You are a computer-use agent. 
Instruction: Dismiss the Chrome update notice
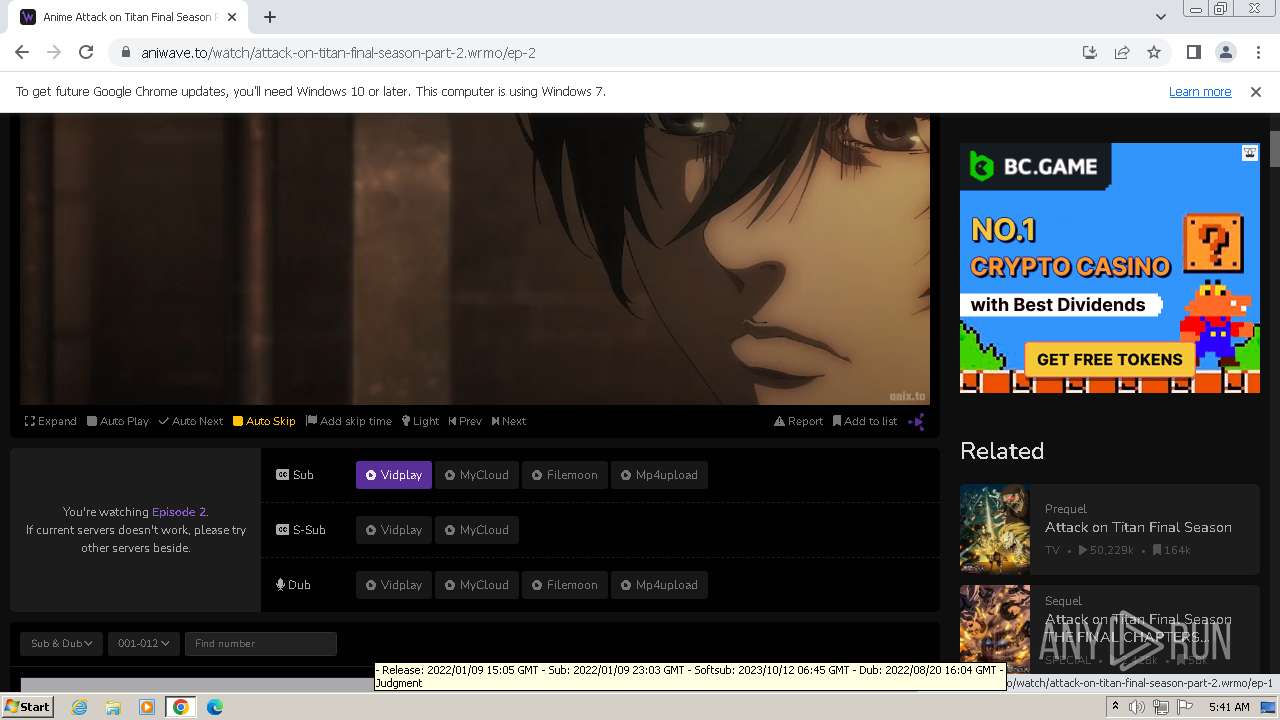click(x=1256, y=91)
